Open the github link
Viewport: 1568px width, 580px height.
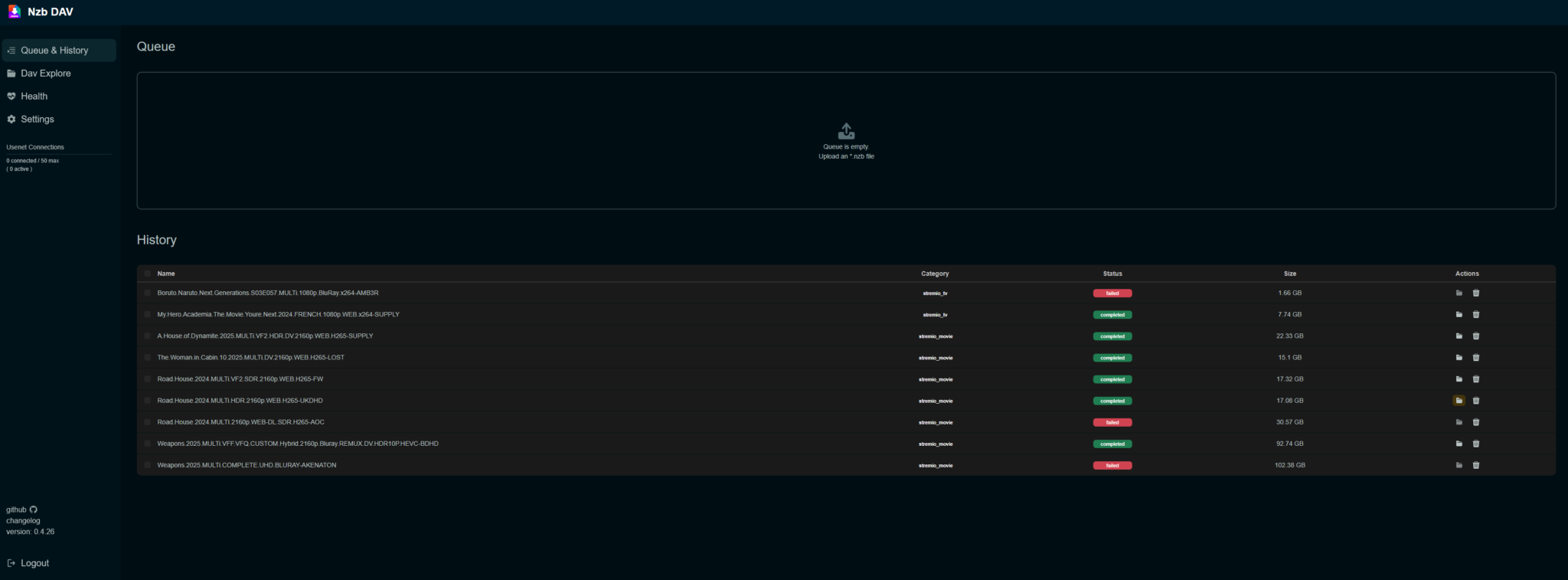(21, 510)
